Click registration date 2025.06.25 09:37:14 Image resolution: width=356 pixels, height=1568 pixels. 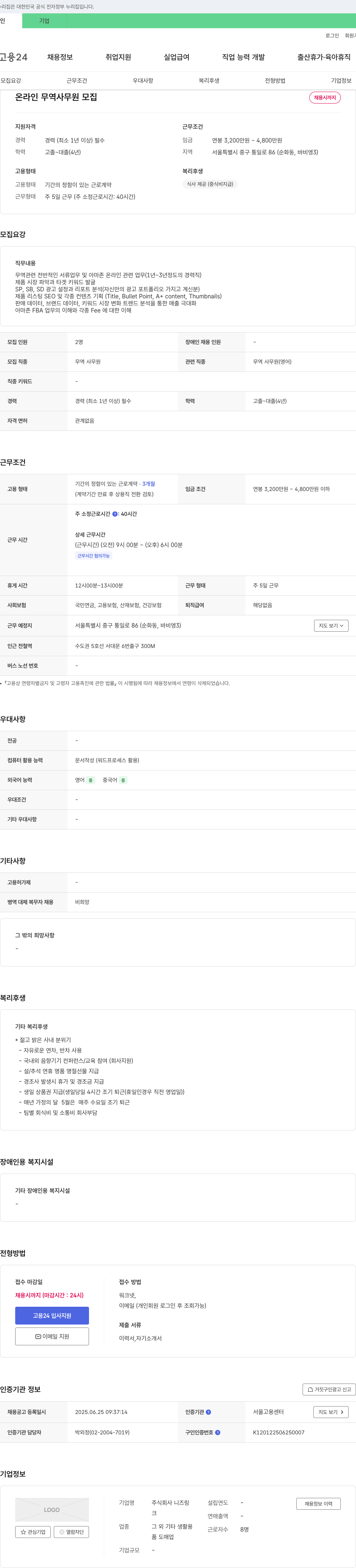(101, 1412)
